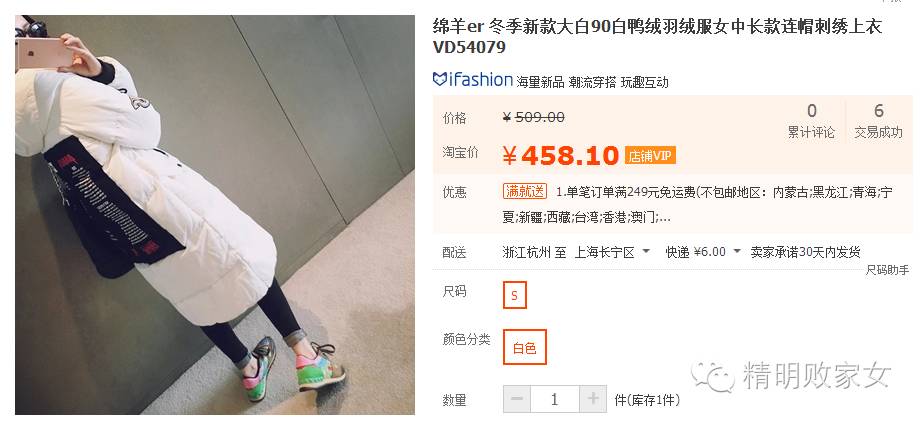Increase quantity with the plus button
922x421 pixels.
593,399
